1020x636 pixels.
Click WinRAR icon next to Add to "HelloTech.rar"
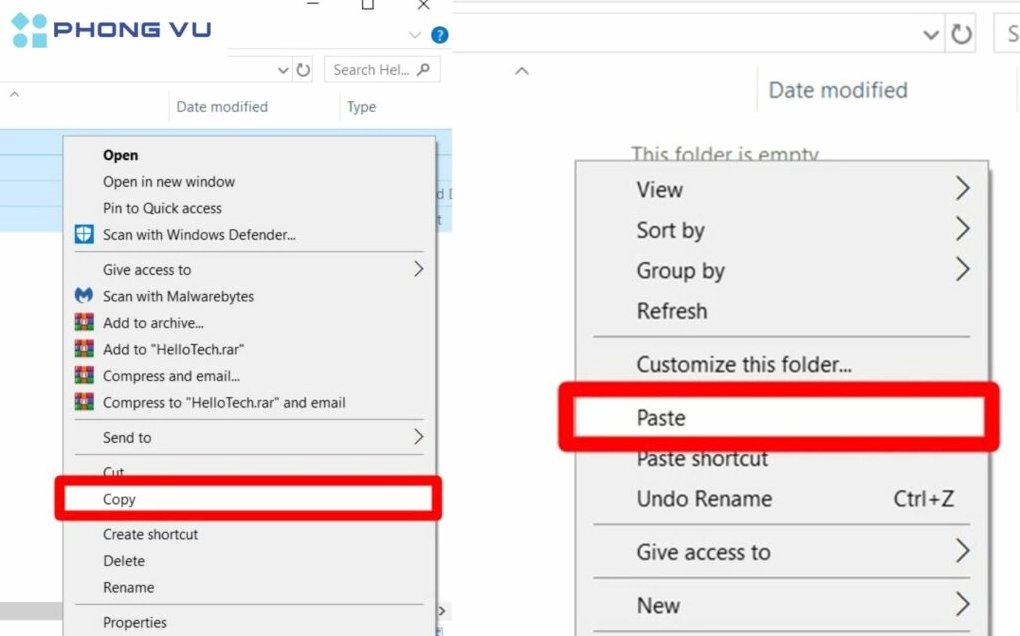(84, 349)
